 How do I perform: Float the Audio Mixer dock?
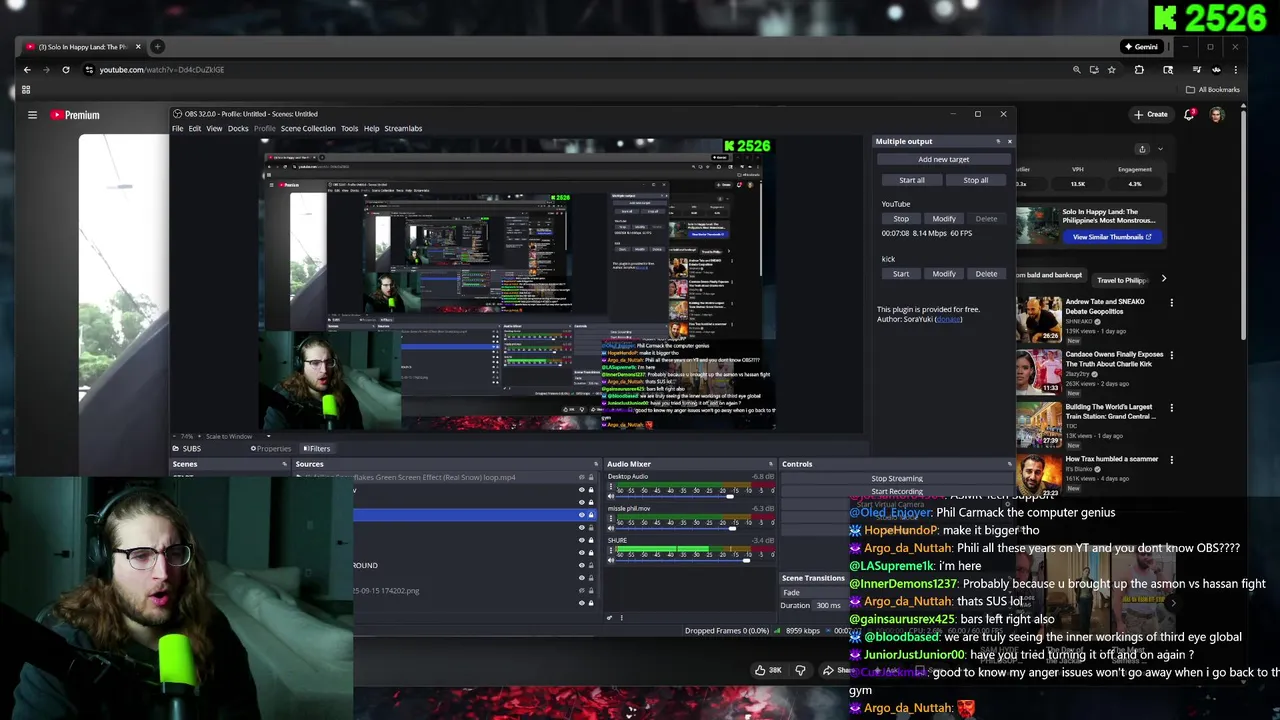[770, 464]
